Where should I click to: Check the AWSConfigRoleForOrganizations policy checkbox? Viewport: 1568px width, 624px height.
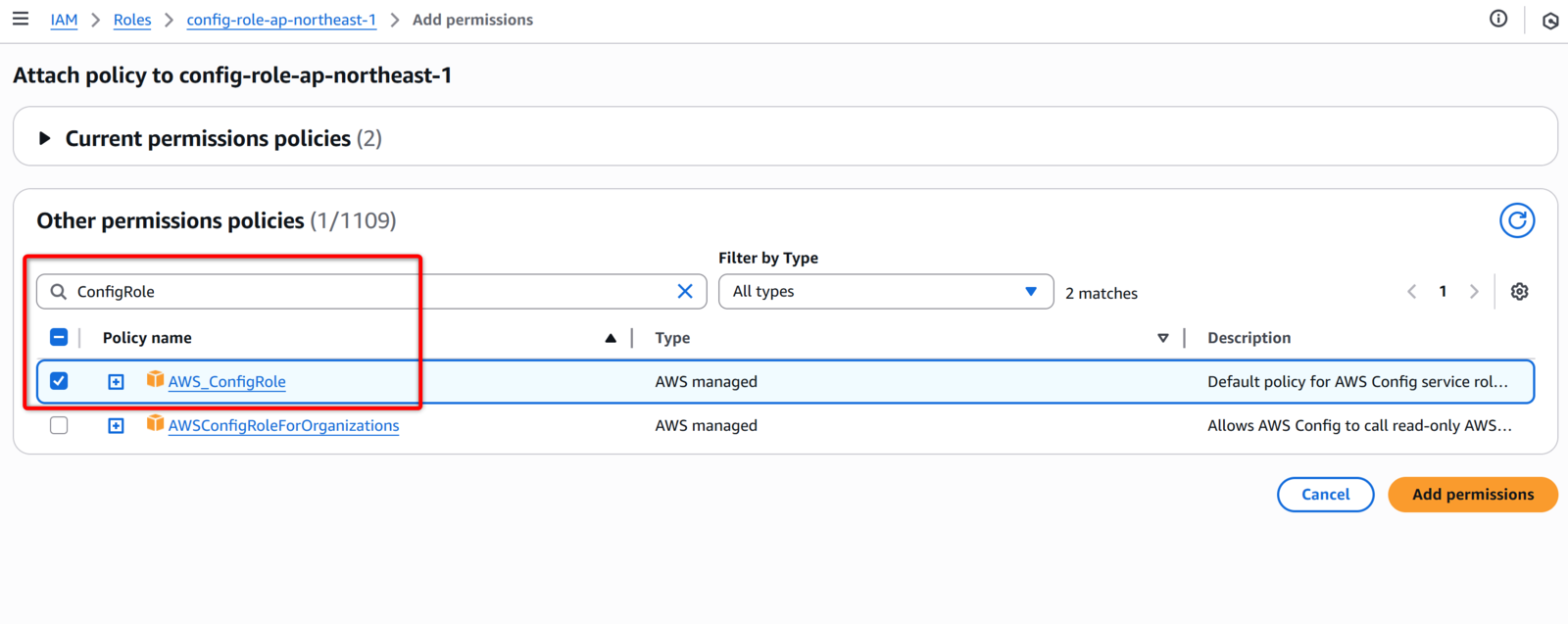59,425
